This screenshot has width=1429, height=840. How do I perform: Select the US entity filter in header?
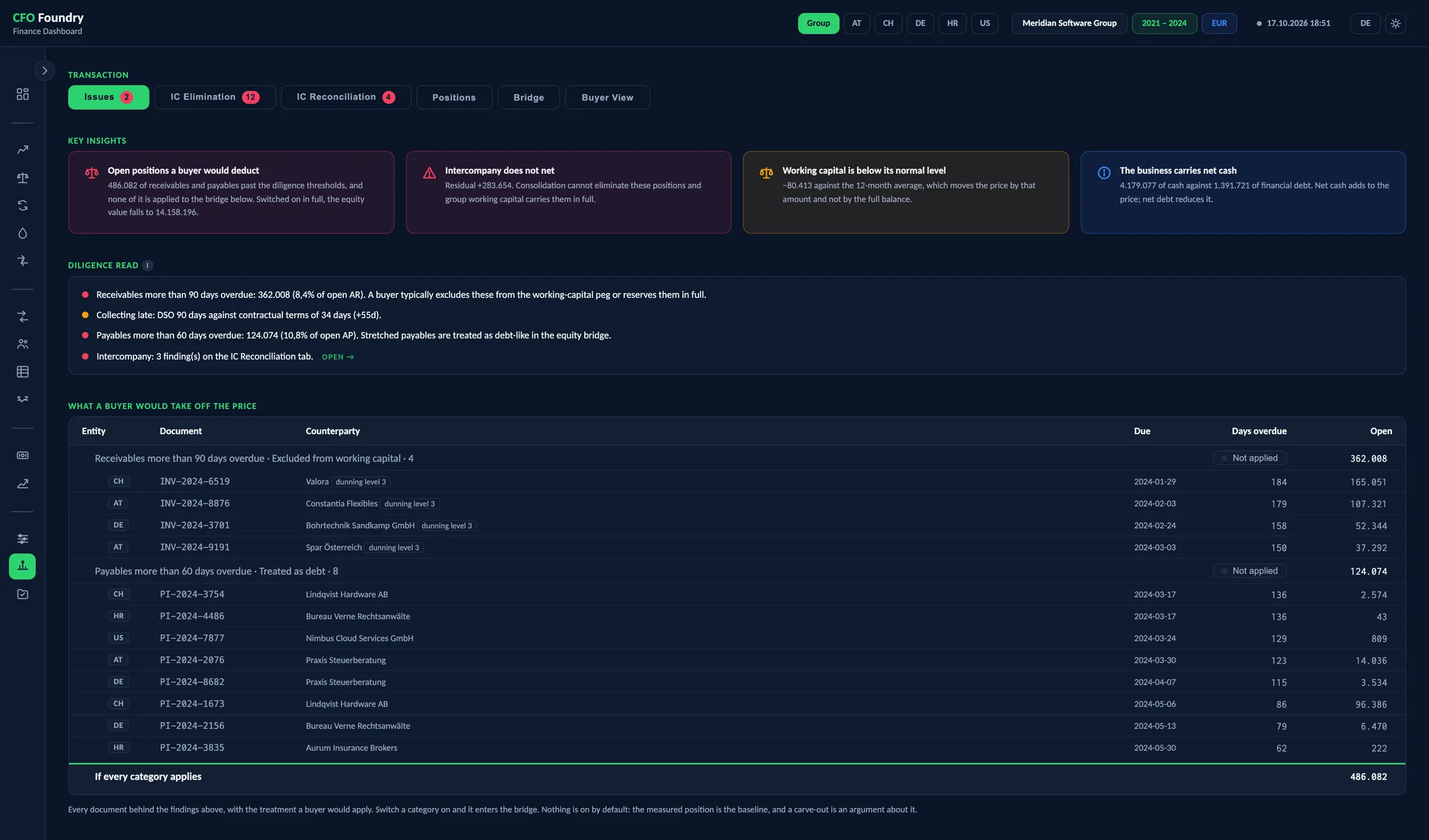[985, 24]
